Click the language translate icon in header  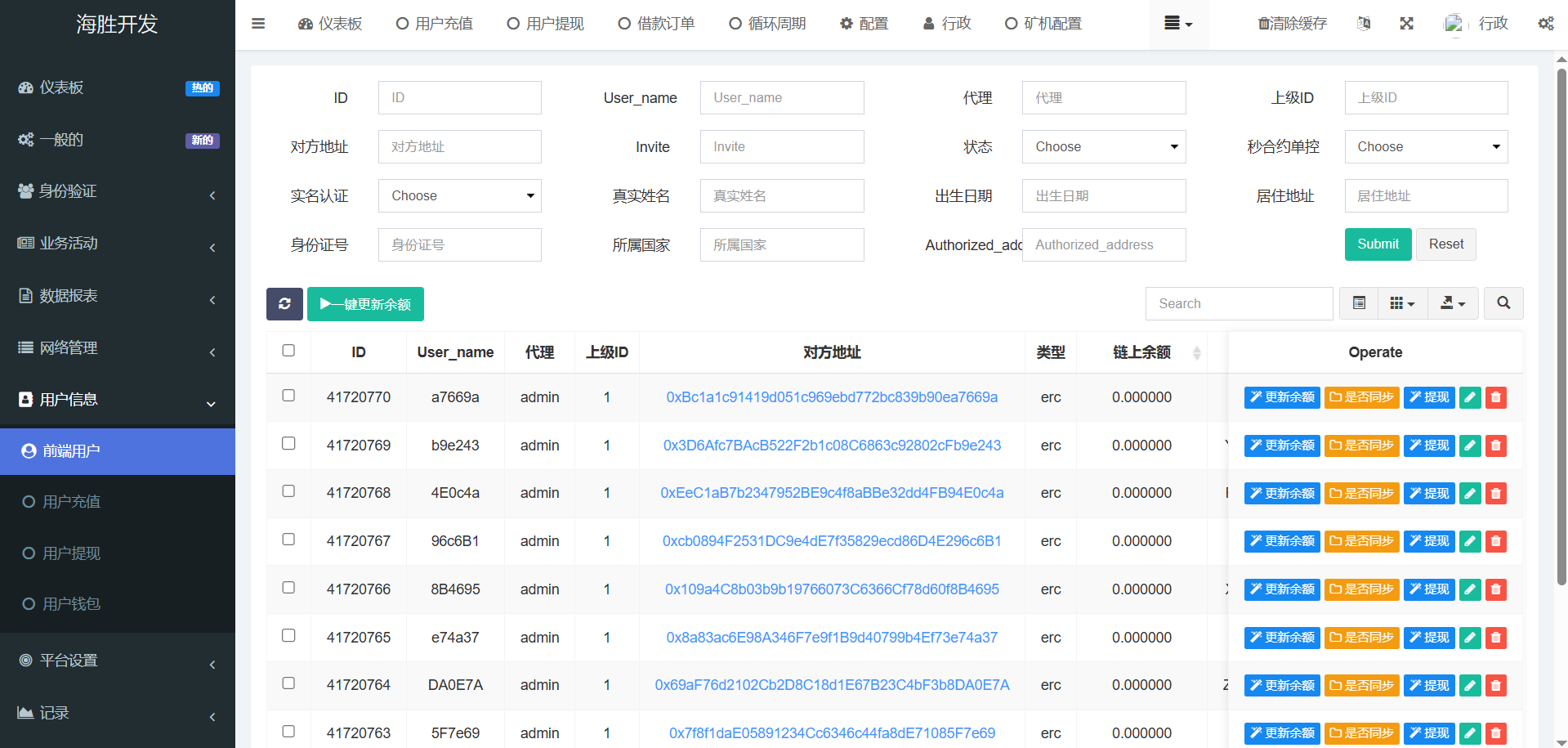click(x=1364, y=24)
